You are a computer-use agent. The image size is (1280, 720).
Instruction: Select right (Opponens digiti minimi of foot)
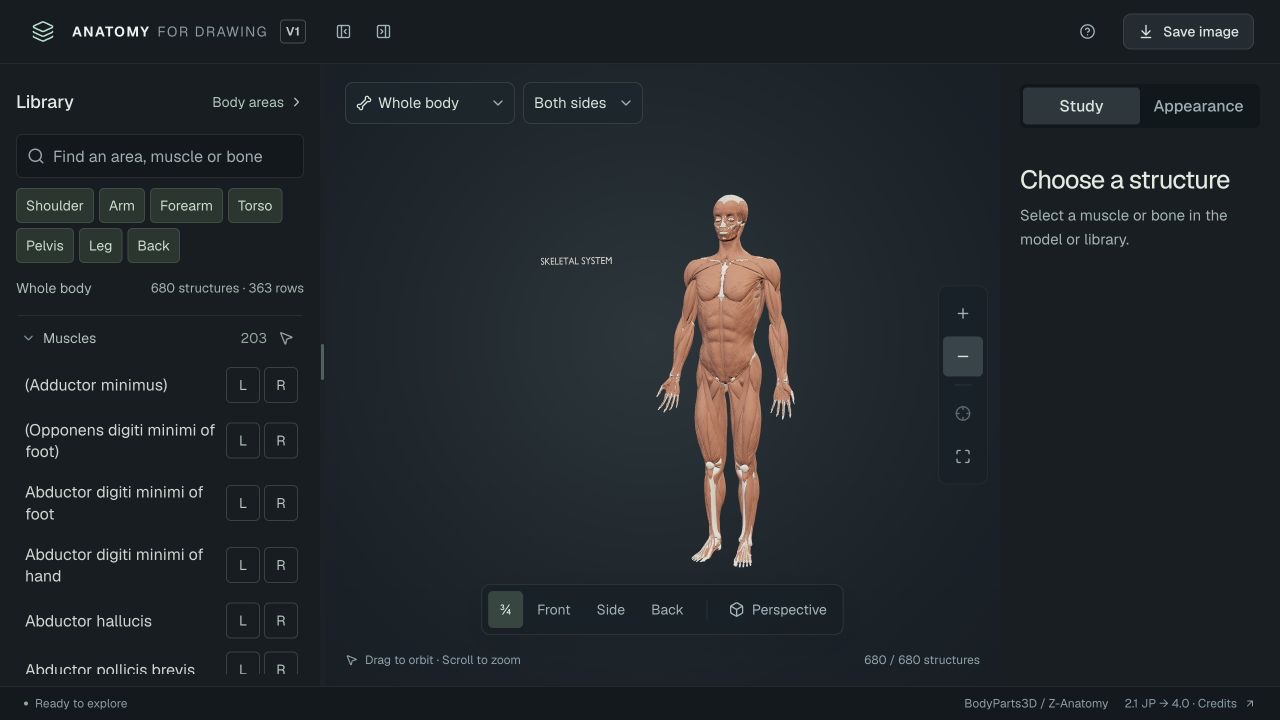[x=281, y=441]
